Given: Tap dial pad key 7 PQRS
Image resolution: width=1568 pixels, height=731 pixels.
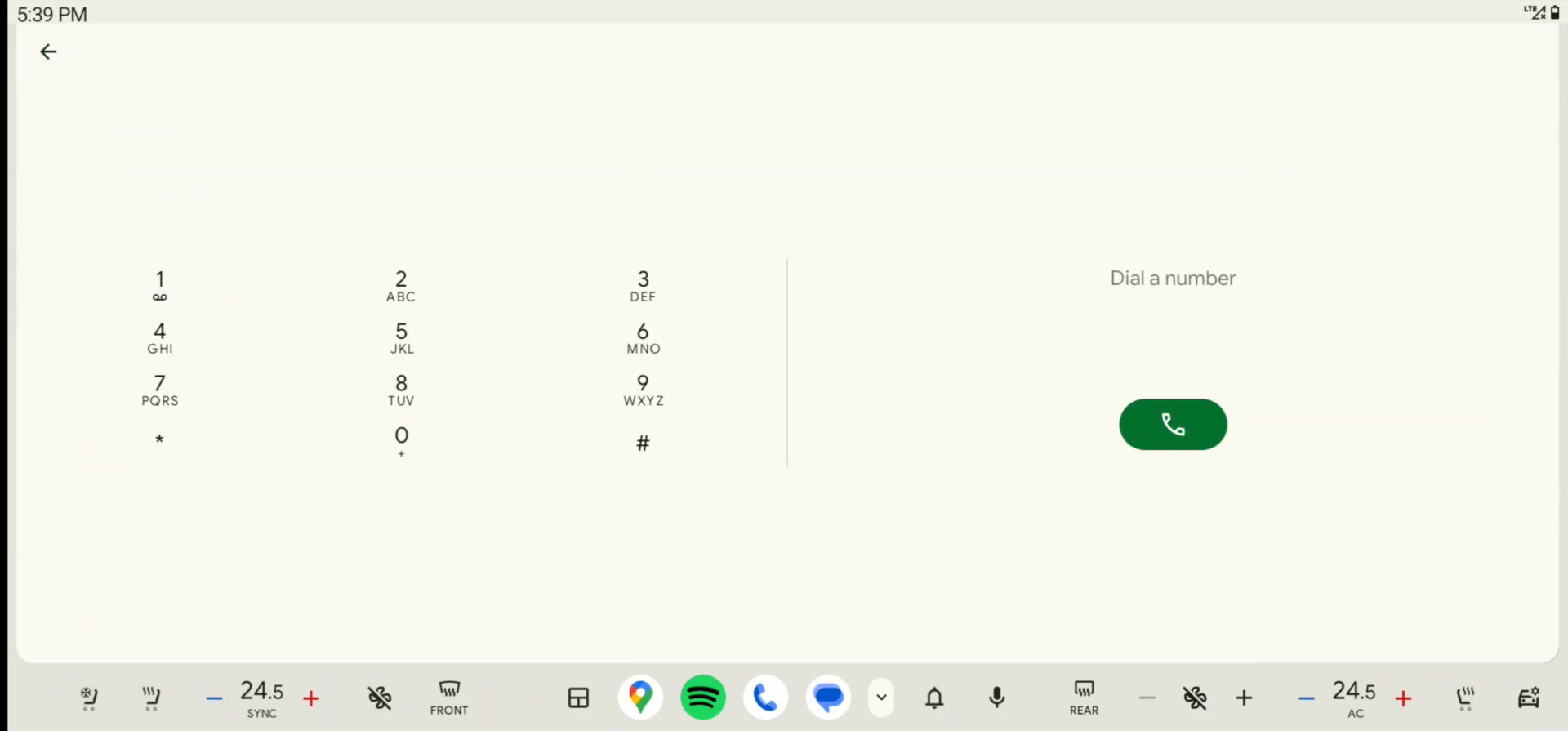Looking at the screenshot, I should (x=160, y=390).
